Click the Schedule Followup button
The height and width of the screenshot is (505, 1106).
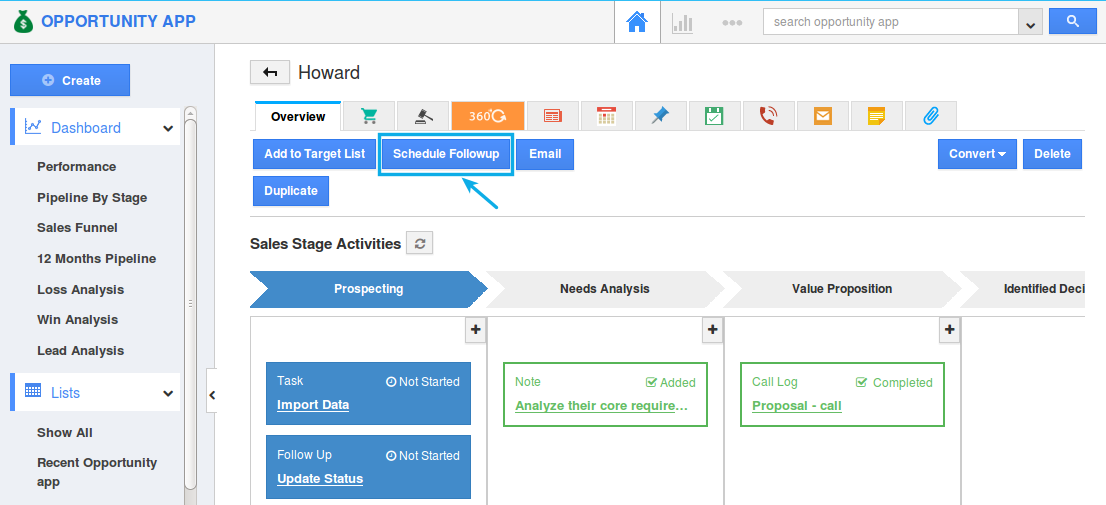(x=446, y=154)
